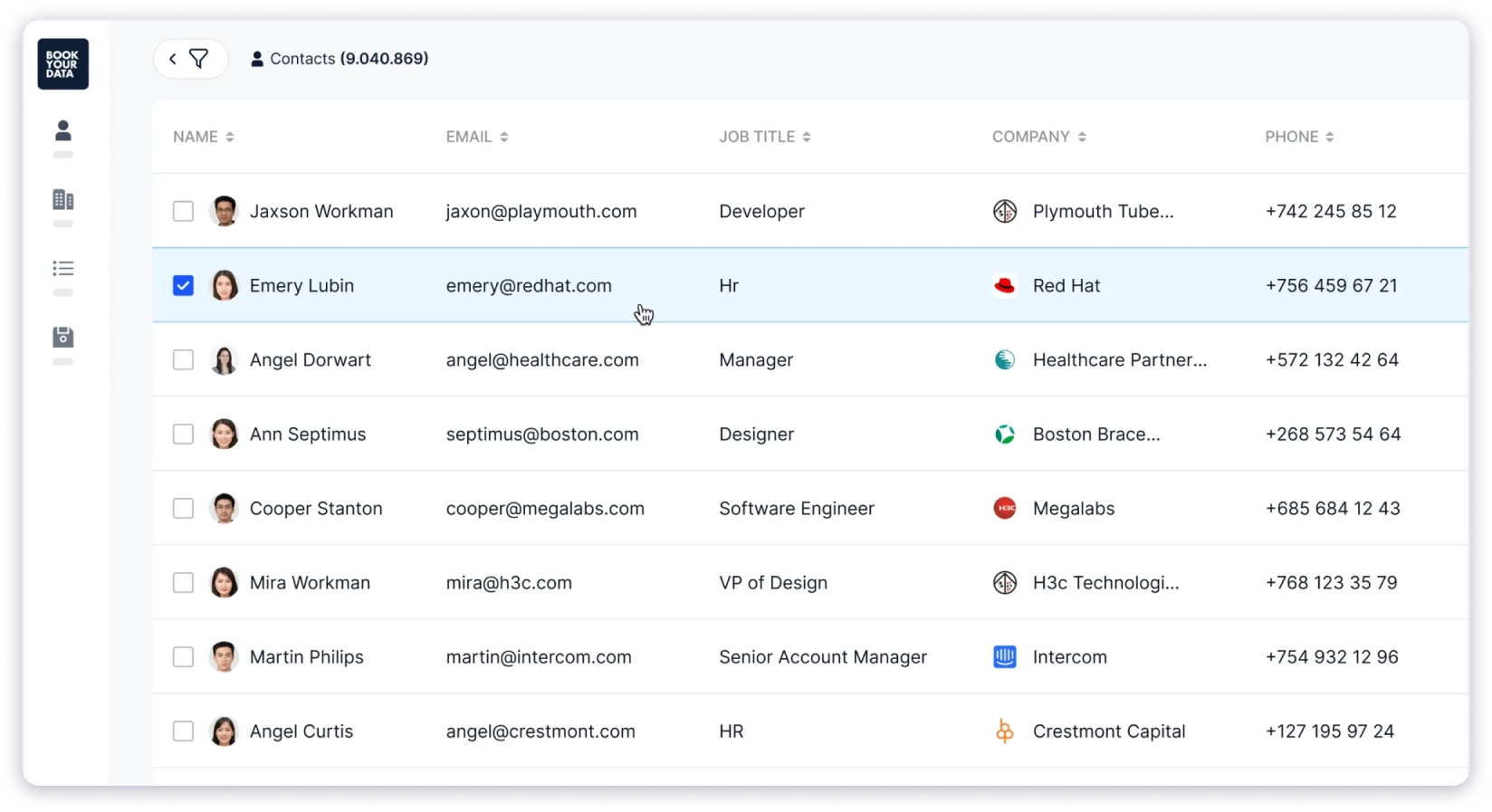Click the company name Megalabs
1492x812 pixels.
pyautogui.click(x=1074, y=508)
